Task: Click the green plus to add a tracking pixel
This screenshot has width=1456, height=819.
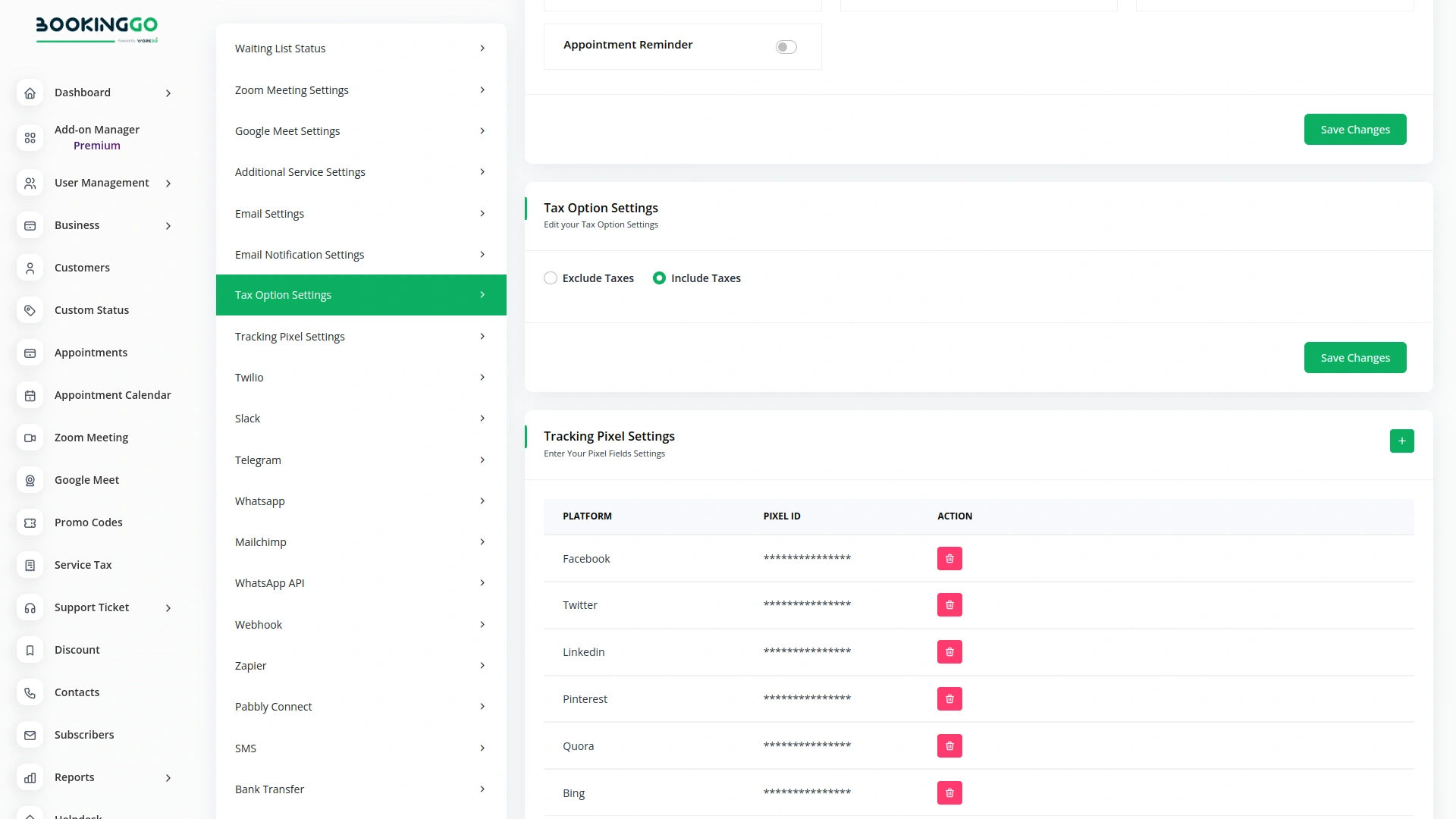Action: [1401, 441]
